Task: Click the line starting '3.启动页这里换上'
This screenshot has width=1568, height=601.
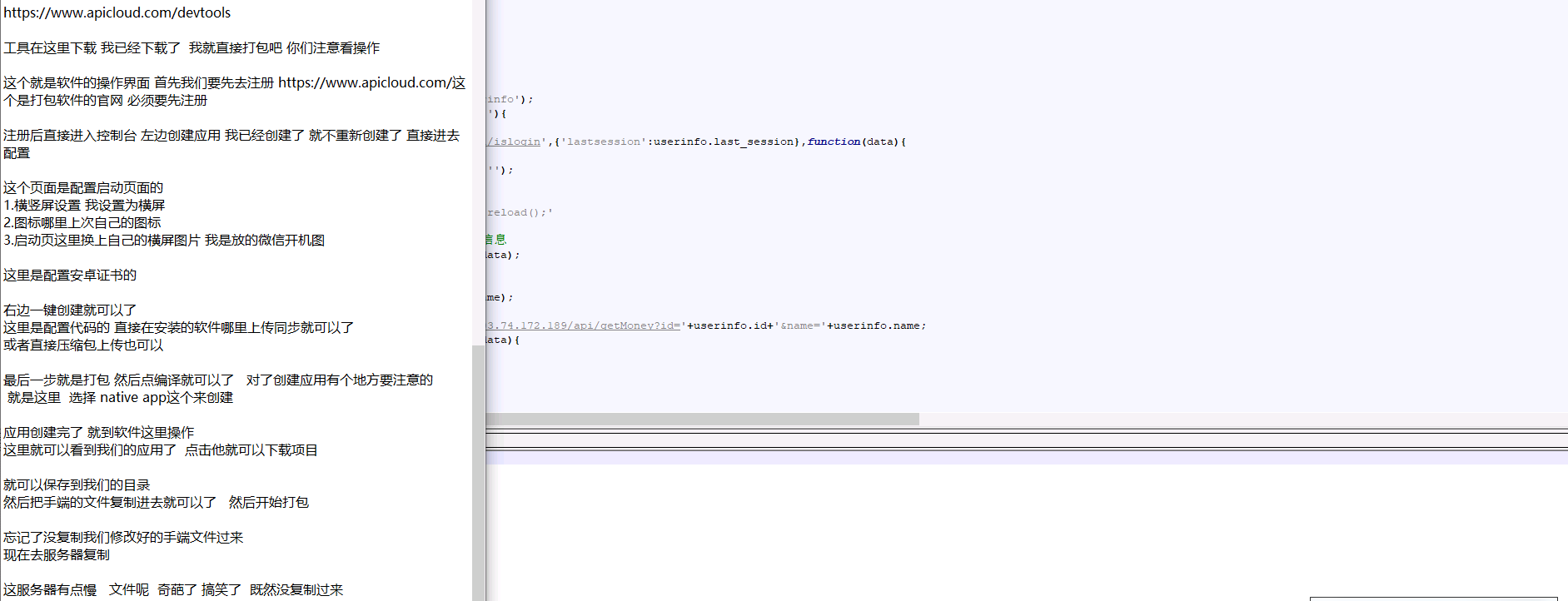Action: 164,240
